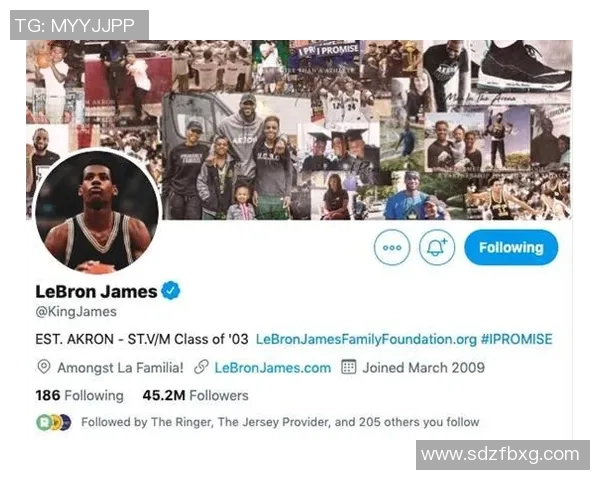This screenshot has height=480, width=600.
Task: Click the verified badge beside LeBron James
Action: tap(171, 291)
